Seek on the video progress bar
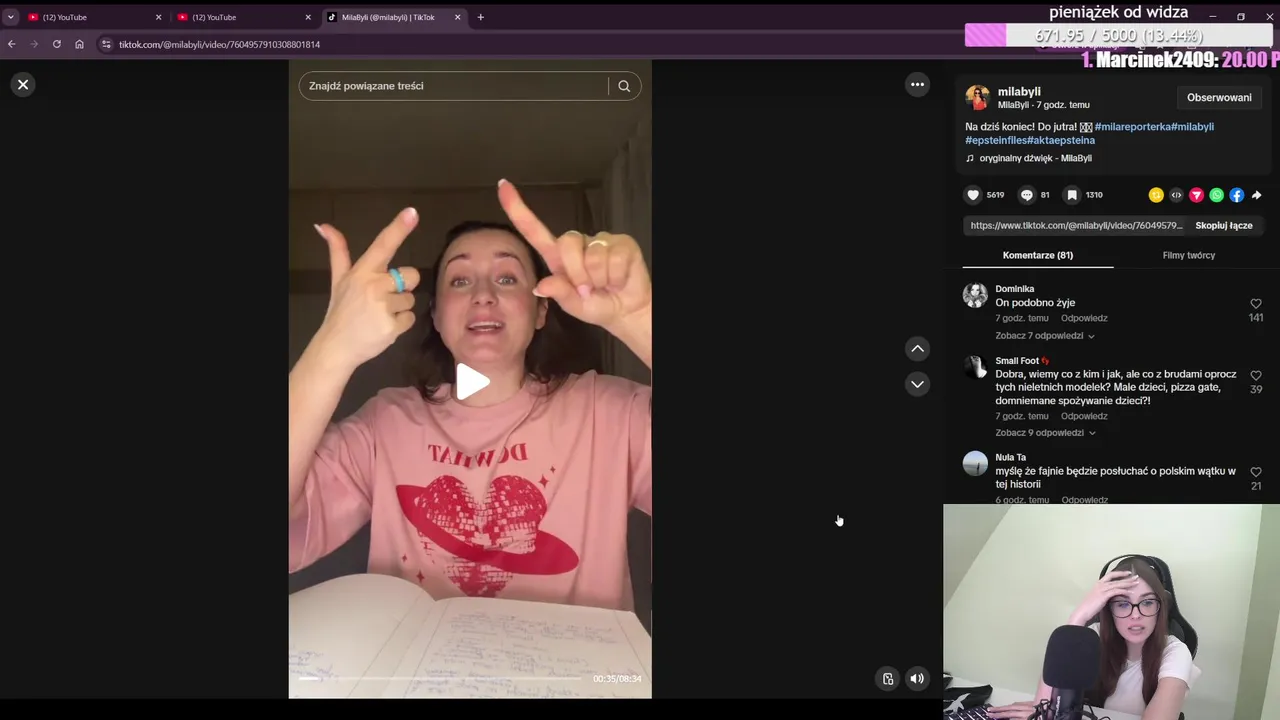The width and height of the screenshot is (1280, 720). [440, 679]
